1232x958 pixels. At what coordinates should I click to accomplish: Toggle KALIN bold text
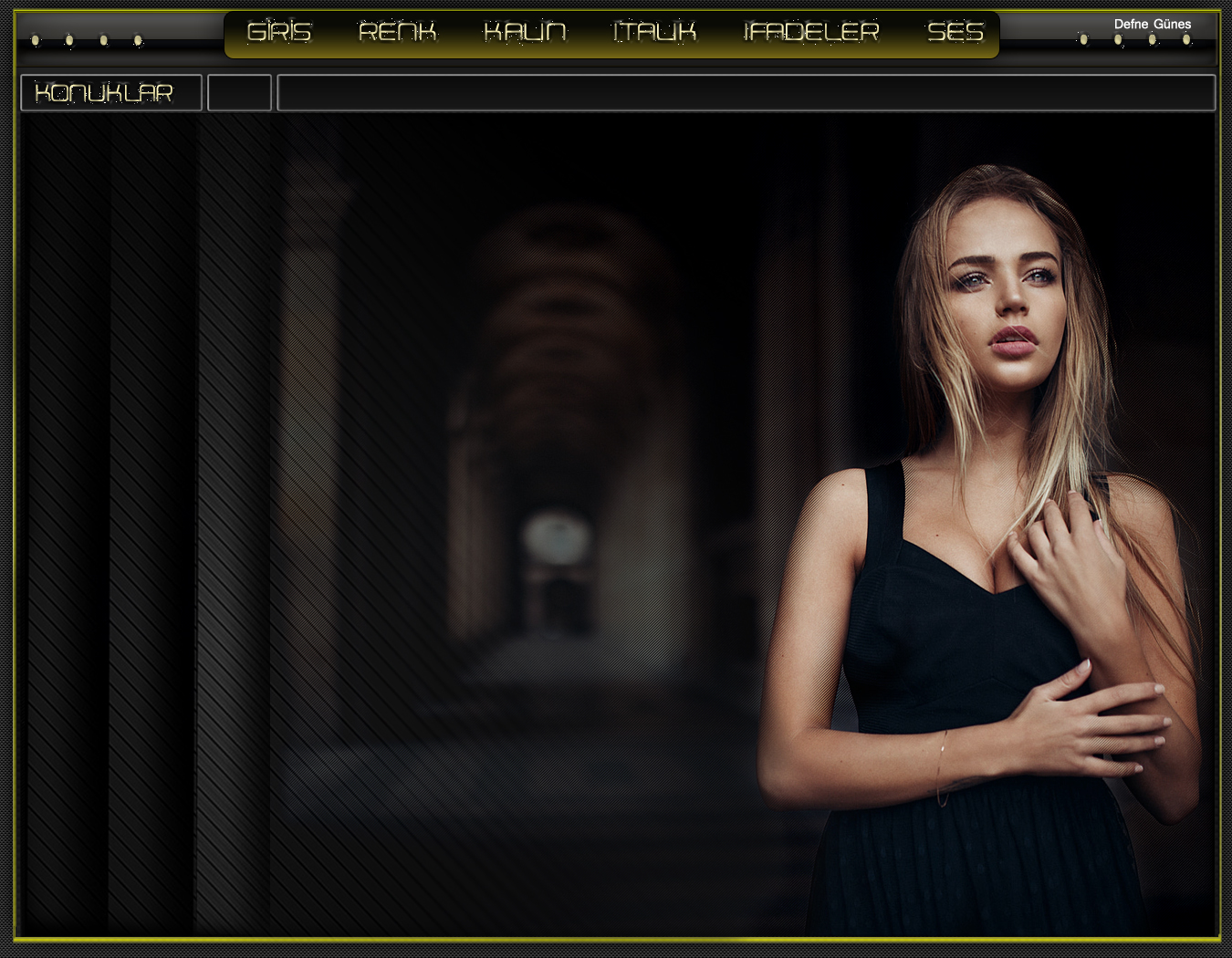click(x=525, y=33)
